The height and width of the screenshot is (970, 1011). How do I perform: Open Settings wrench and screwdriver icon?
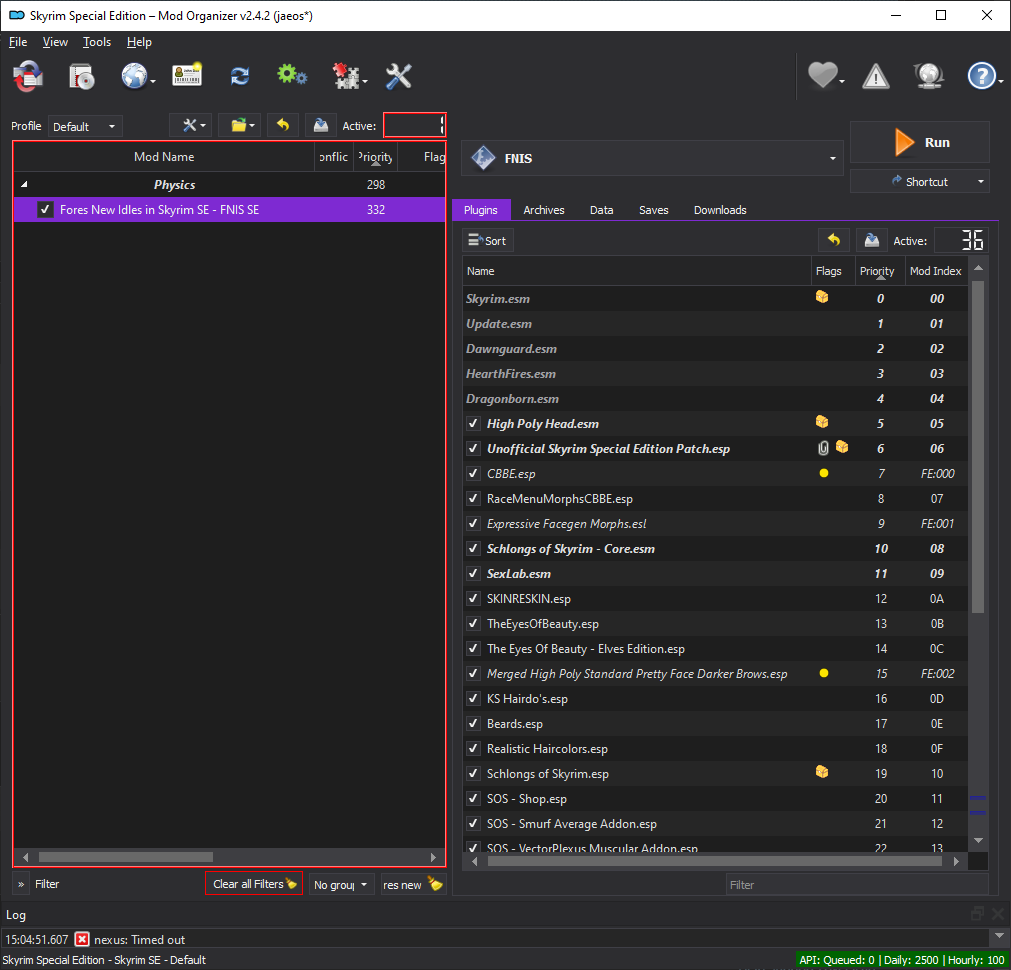tap(398, 77)
